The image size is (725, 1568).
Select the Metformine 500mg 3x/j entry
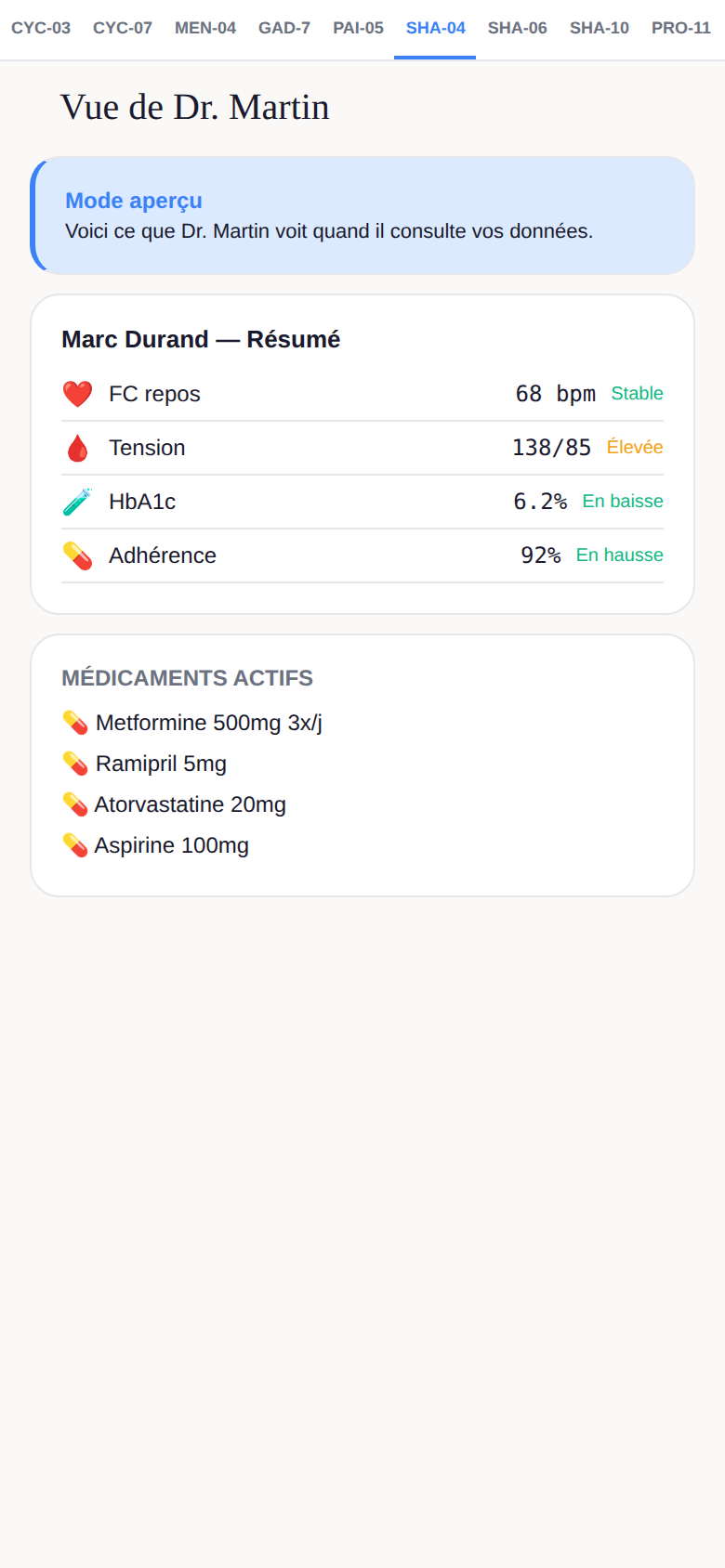(x=192, y=723)
